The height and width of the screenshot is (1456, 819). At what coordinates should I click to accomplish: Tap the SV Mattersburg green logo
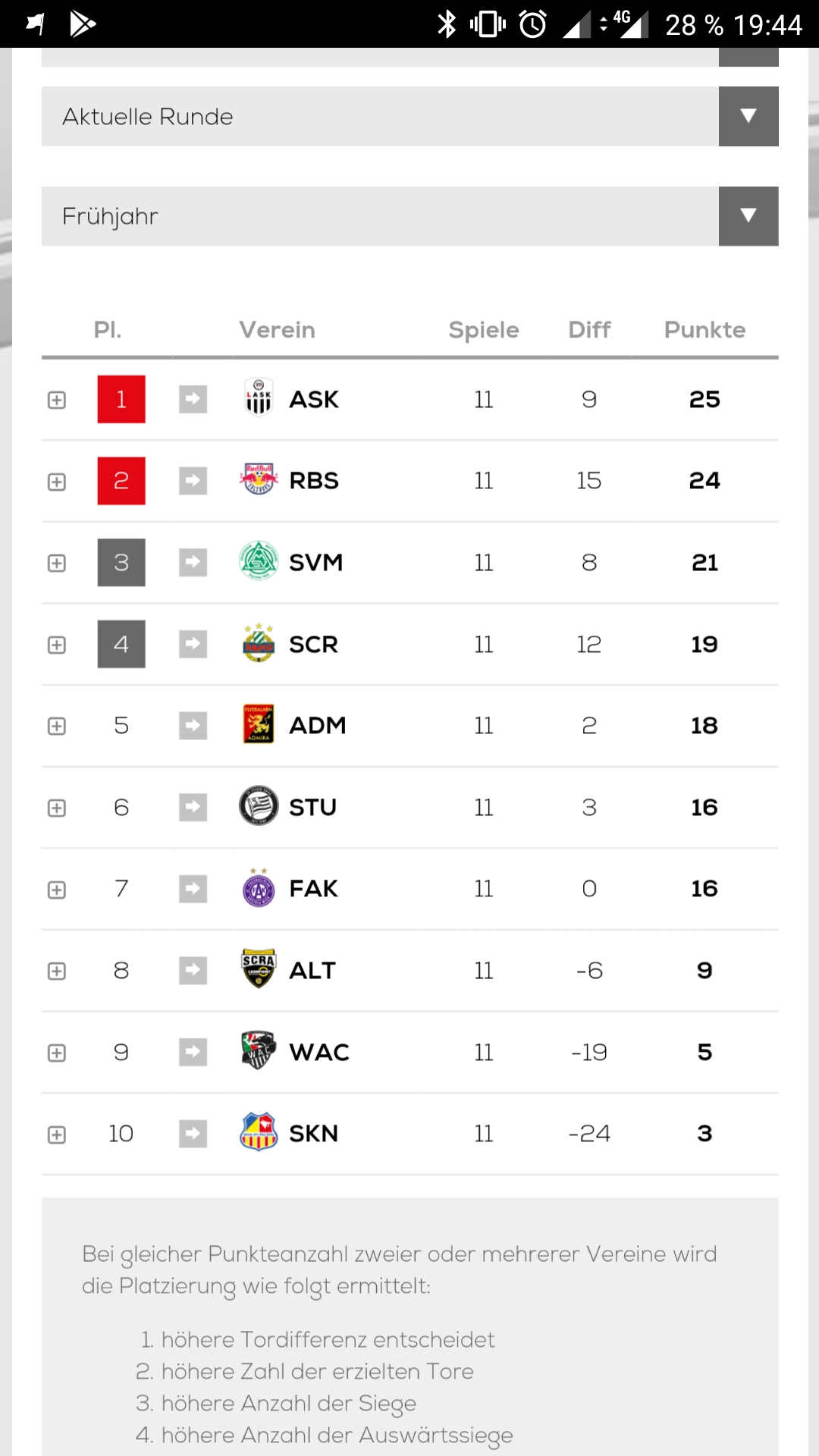259,561
